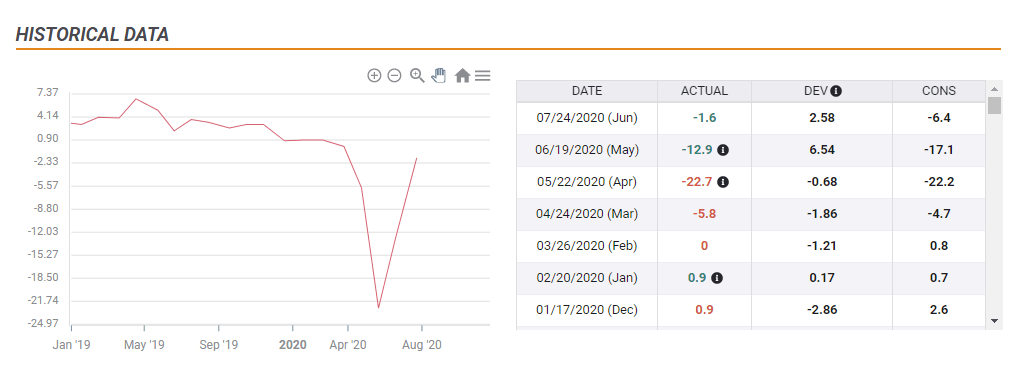Click the chart zoom in plus icon
This screenshot has height=391, width=1014.
374,76
